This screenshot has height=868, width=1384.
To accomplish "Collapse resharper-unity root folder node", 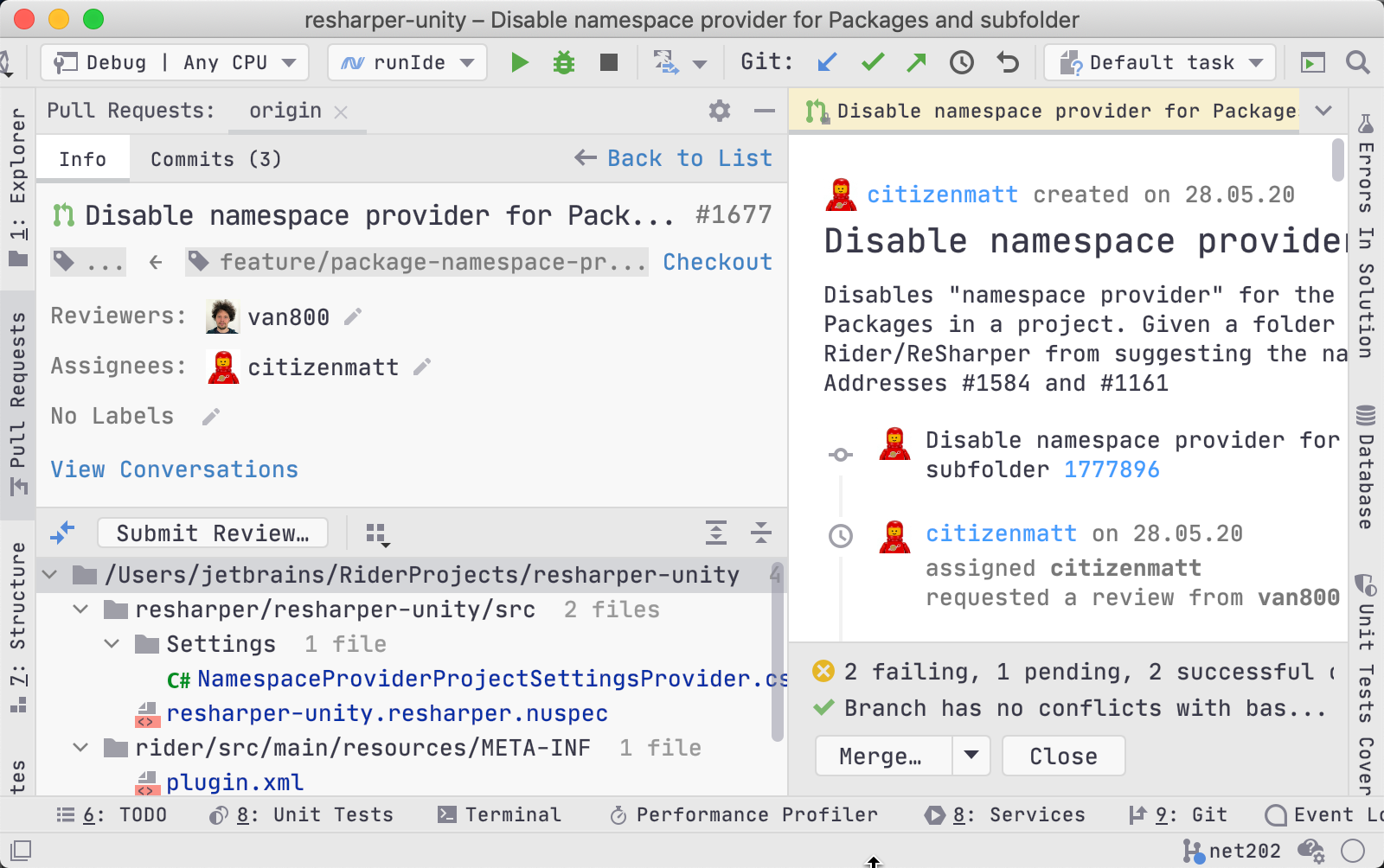I will coord(50,575).
